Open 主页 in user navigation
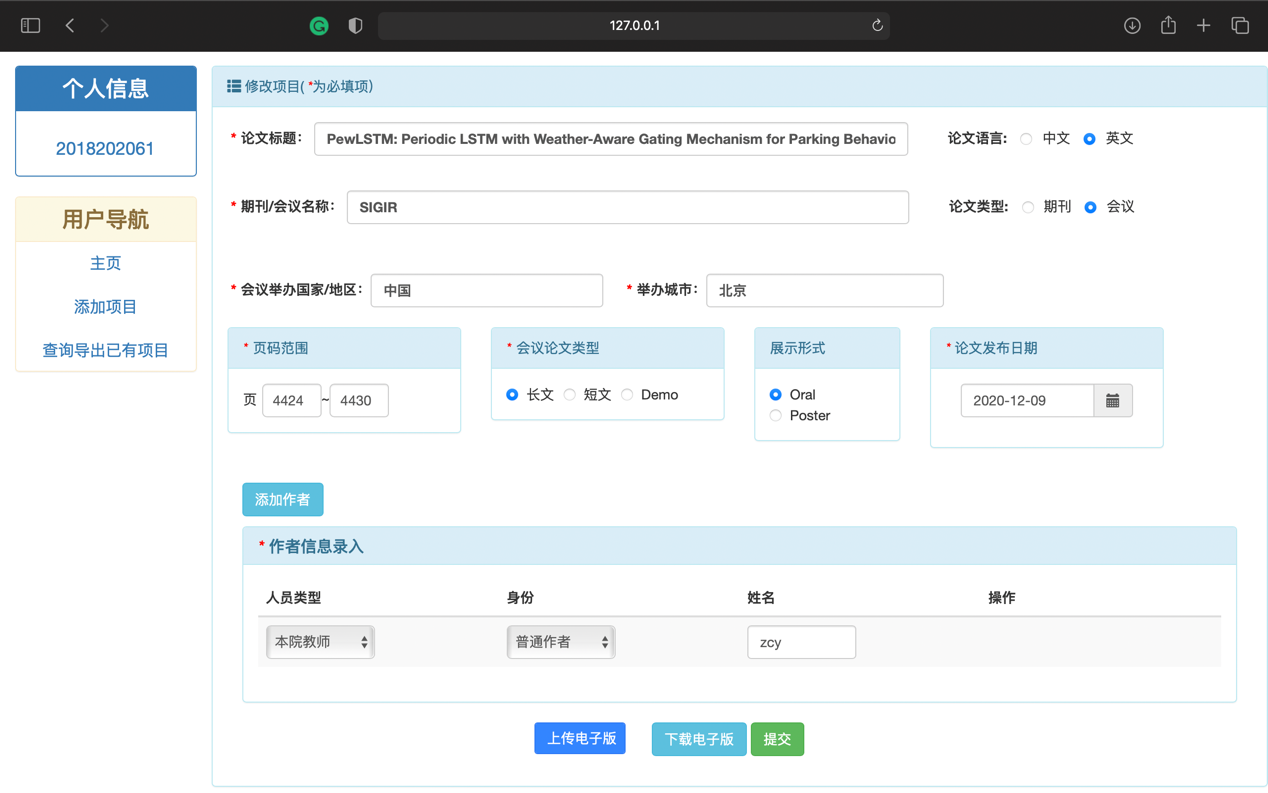Image resolution: width=1268 pixels, height=793 pixels. [x=105, y=263]
